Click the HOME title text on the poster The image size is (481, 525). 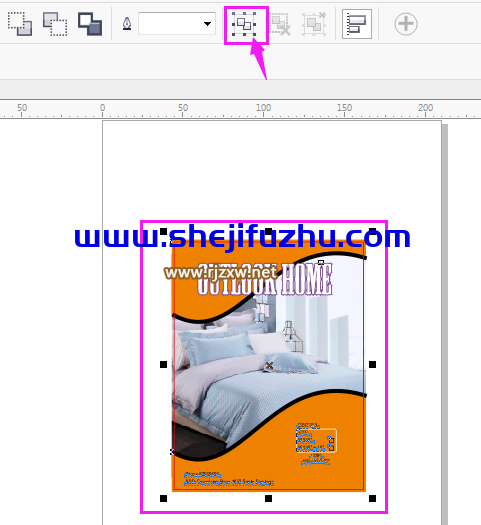[306, 280]
